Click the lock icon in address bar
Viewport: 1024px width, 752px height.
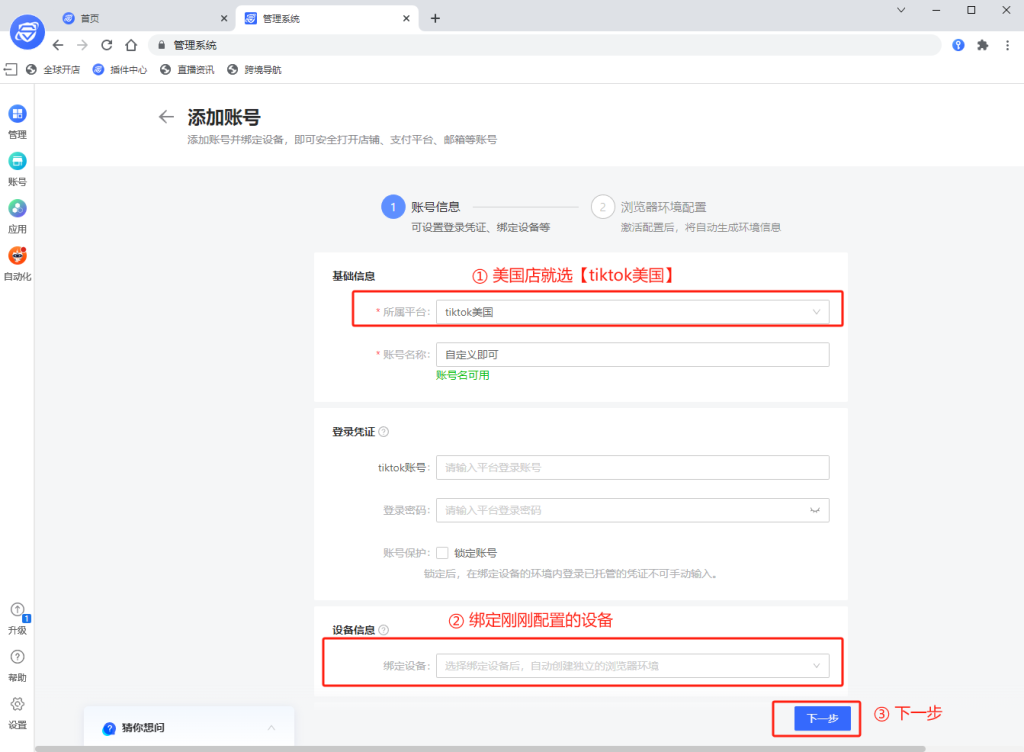pyautogui.click(x=161, y=45)
